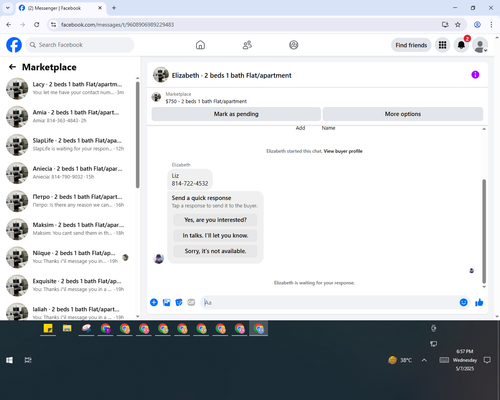Send quick response Yes, are you interested?

[215, 220]
